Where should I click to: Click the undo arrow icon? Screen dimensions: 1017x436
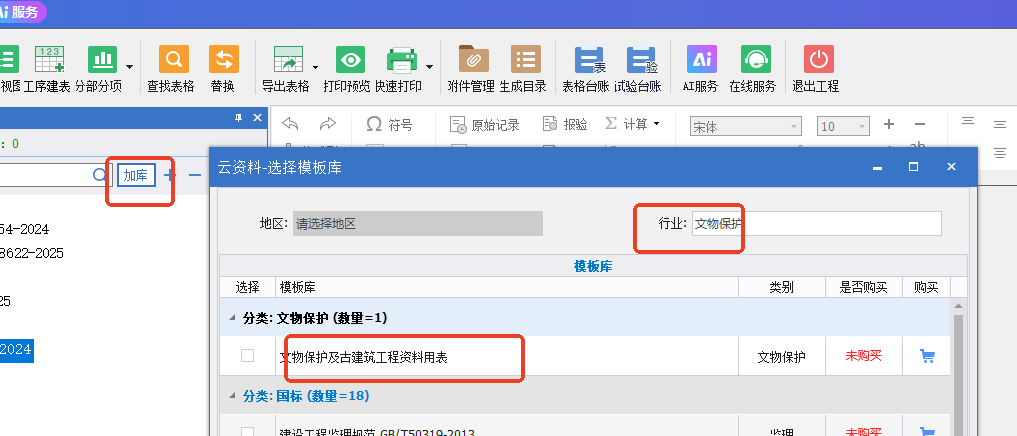pyautogui.click(x=290, y=124)
